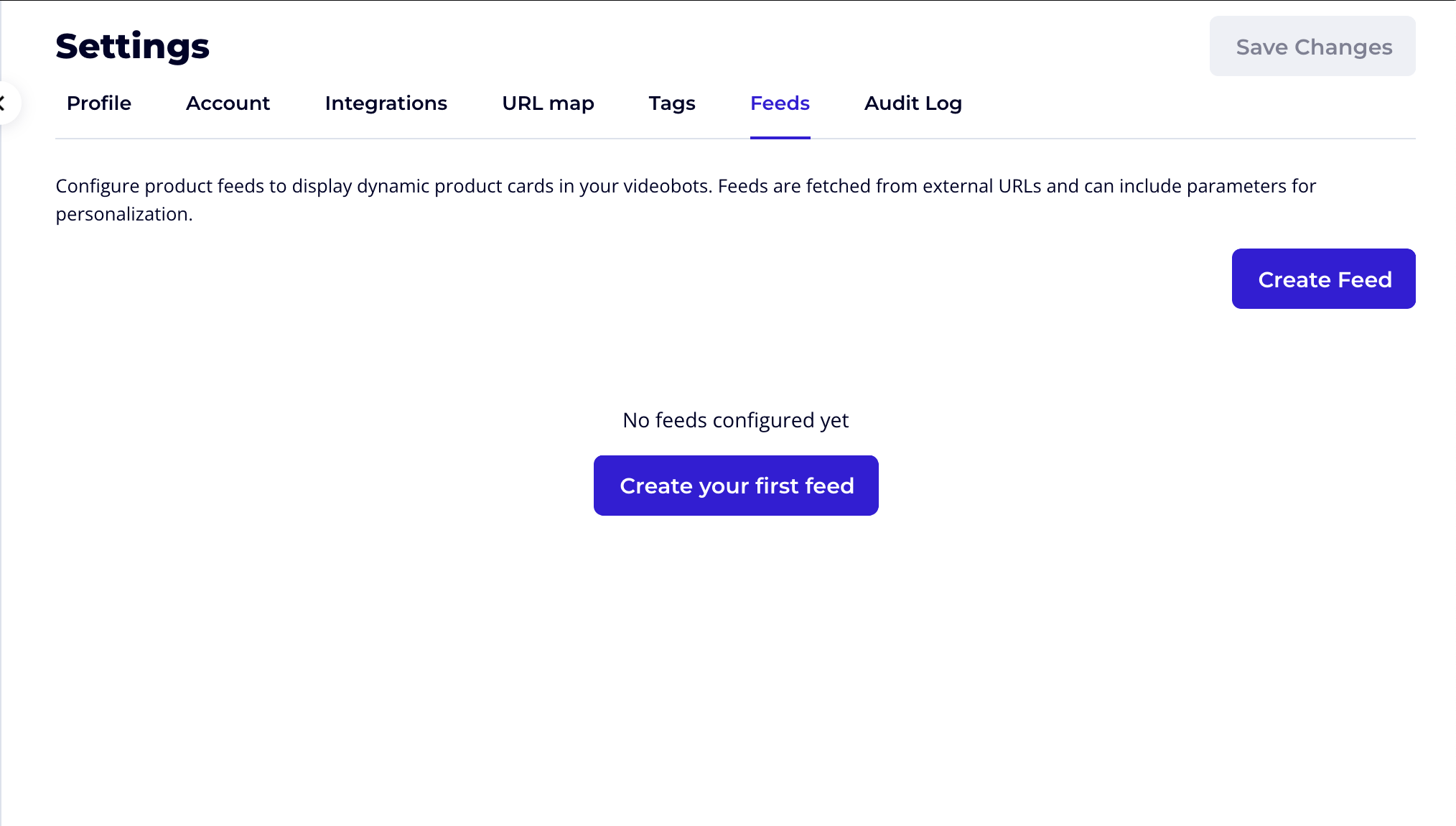1456x826 pixels.
Task: View the URL map tab
Action: point(548,103)
